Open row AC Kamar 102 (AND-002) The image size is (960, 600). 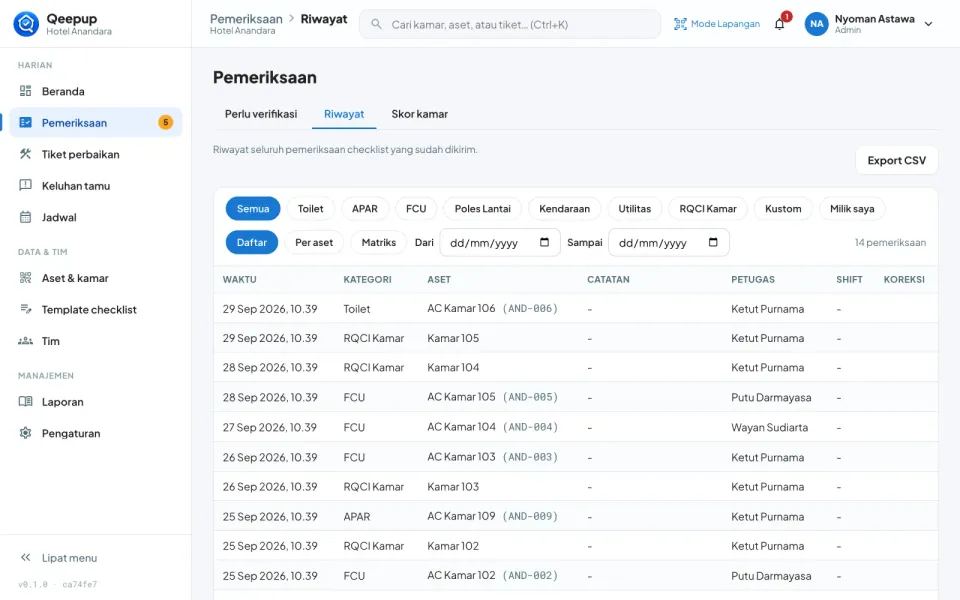pyautogui.click(x=576, y=576)
